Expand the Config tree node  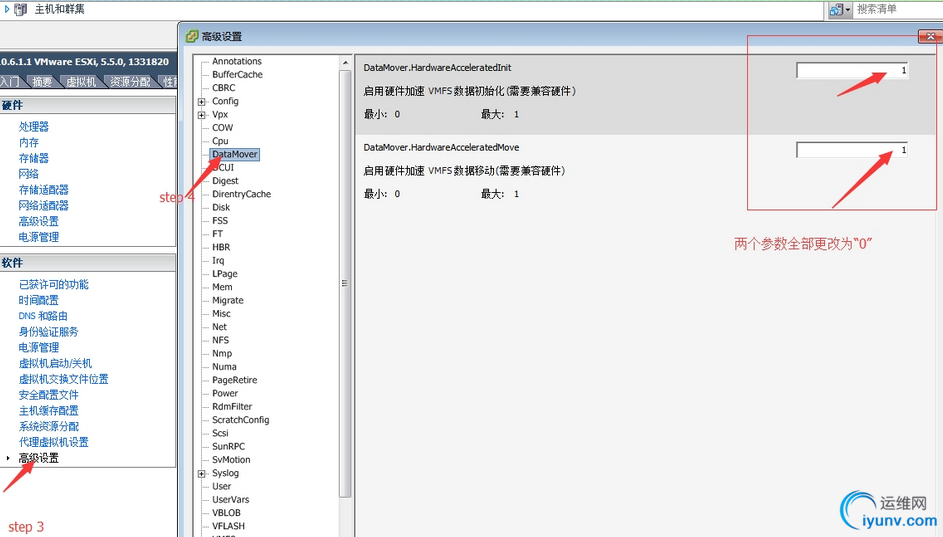click(201, 102)
